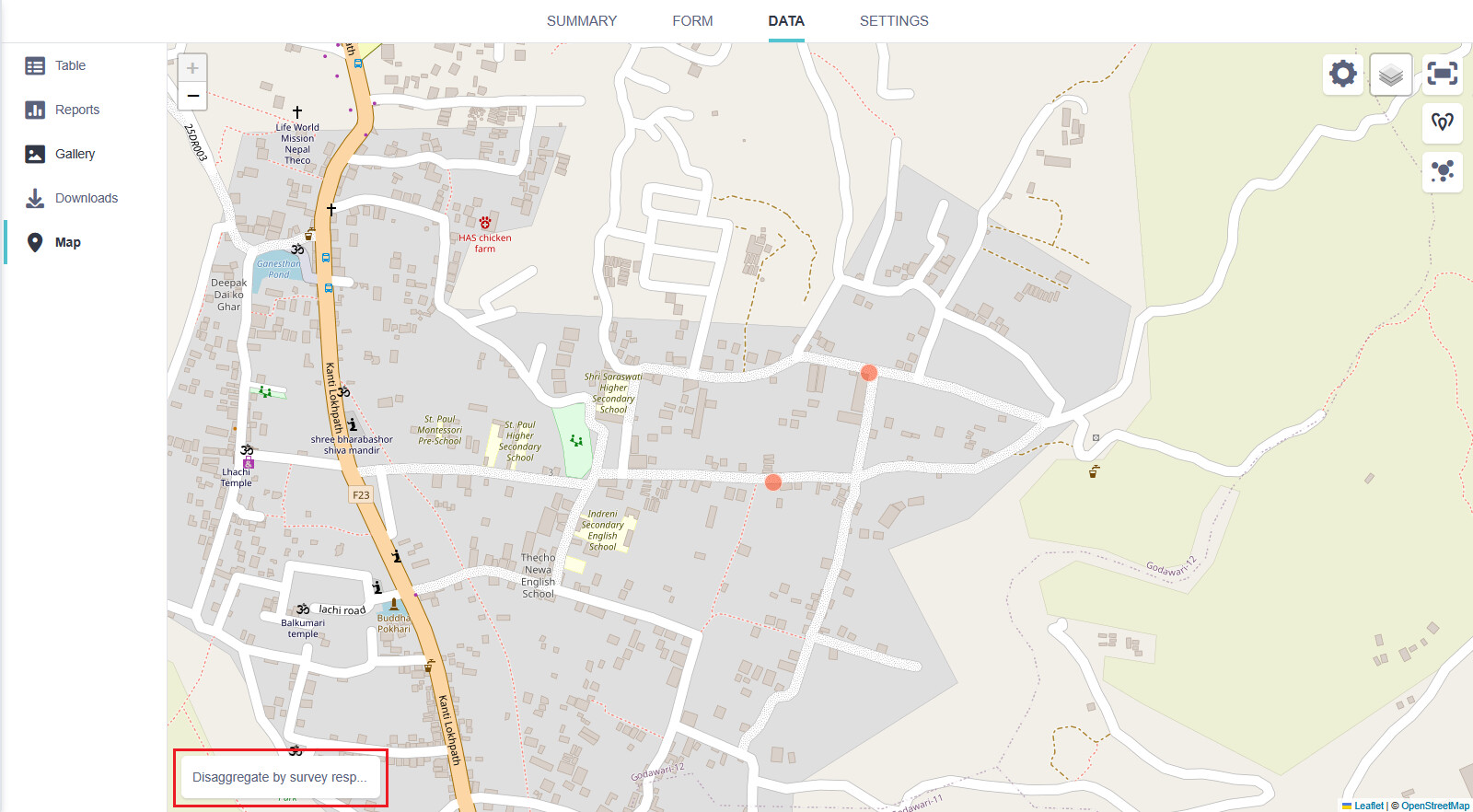Open the Downloads section
1473x812 pixels.
pyautogui.click(x=86, y=198)
